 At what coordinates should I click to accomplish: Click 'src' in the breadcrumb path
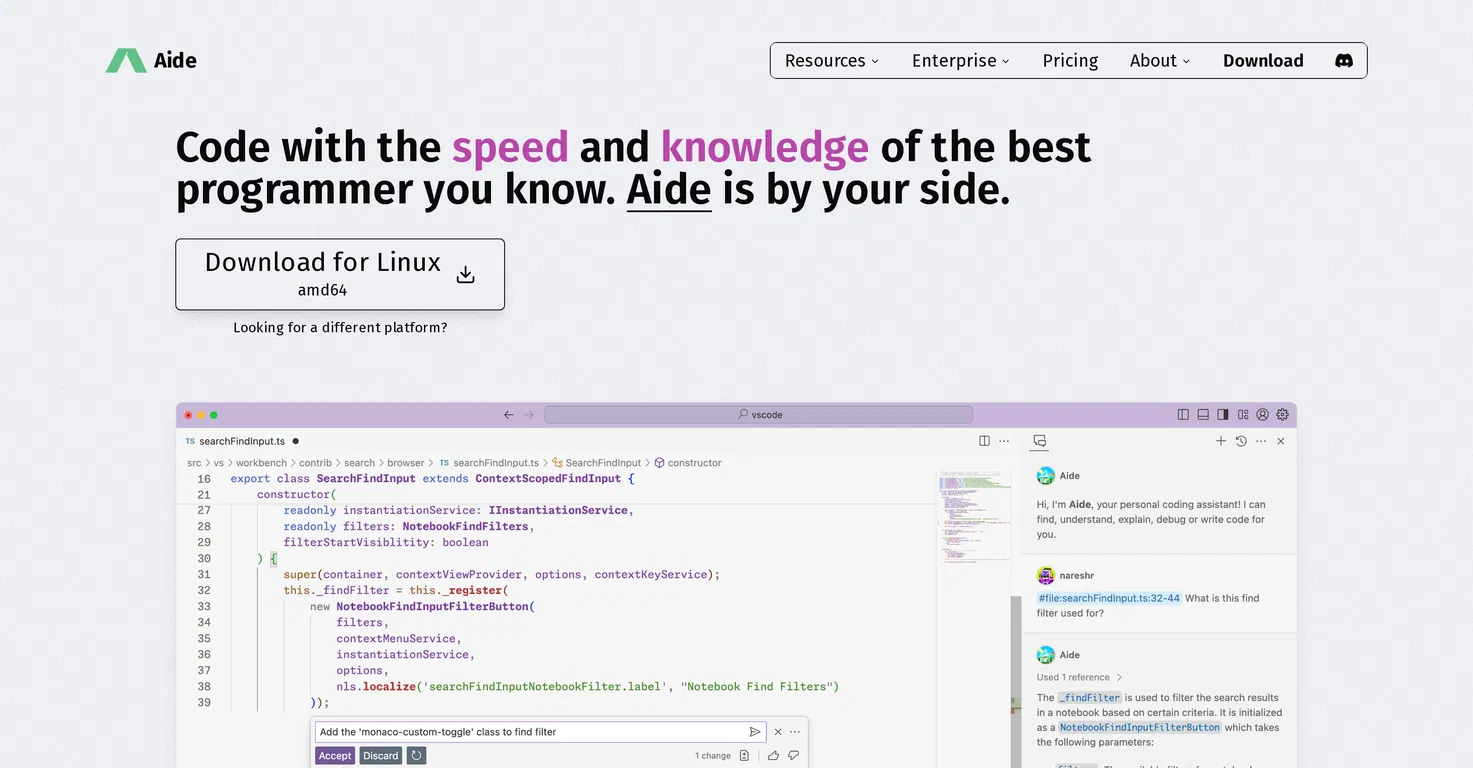point(194,463)
